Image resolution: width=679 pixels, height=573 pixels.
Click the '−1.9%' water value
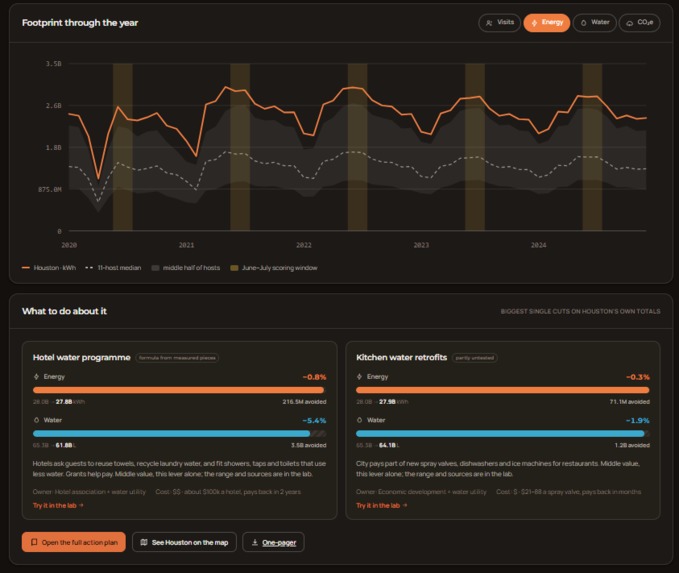coord(638,421)
